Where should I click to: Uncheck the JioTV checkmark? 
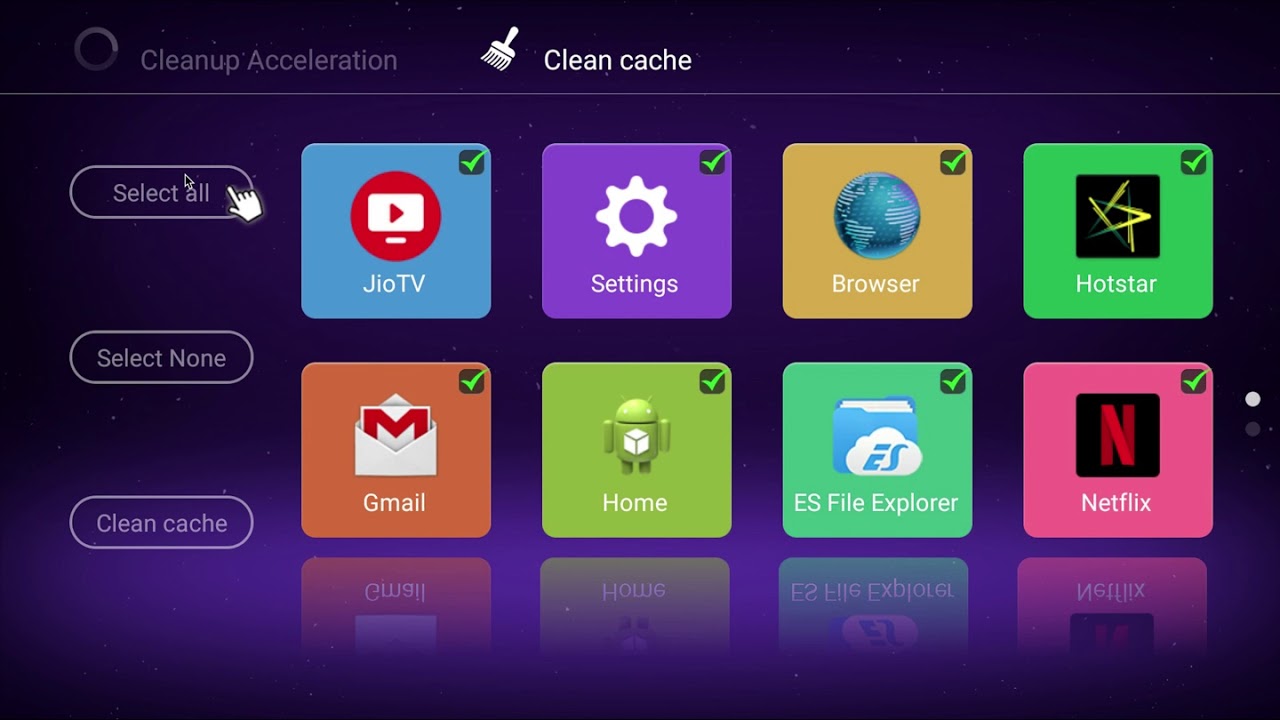pos(472,162)
